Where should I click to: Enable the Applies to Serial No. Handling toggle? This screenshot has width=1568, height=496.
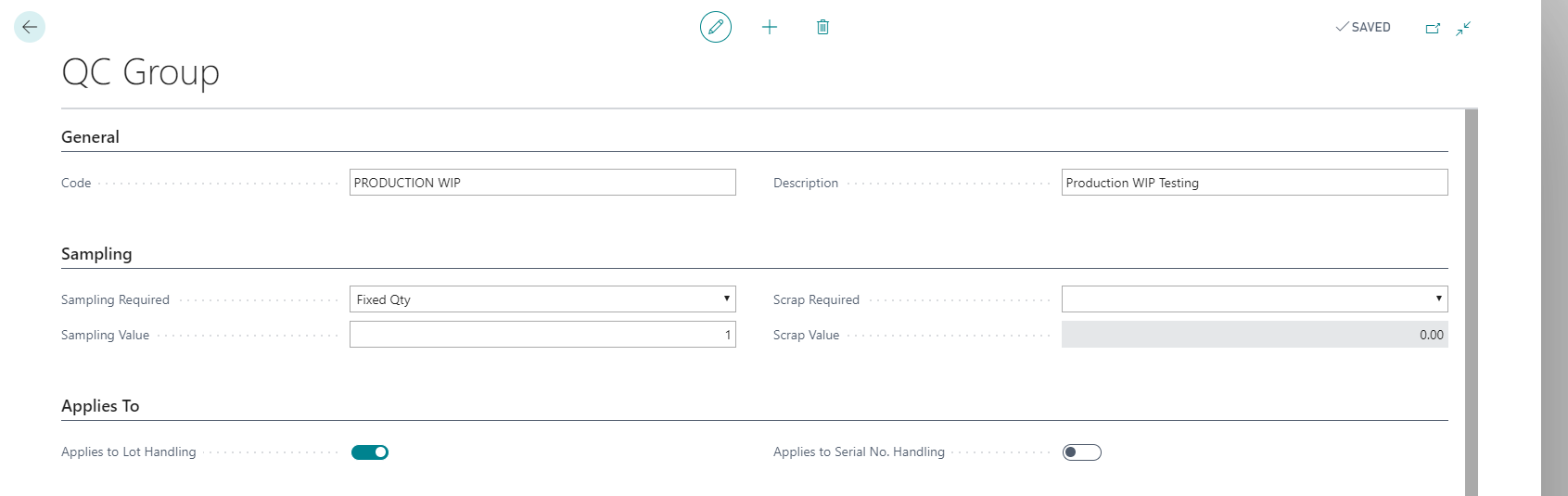coord(1081,452)
